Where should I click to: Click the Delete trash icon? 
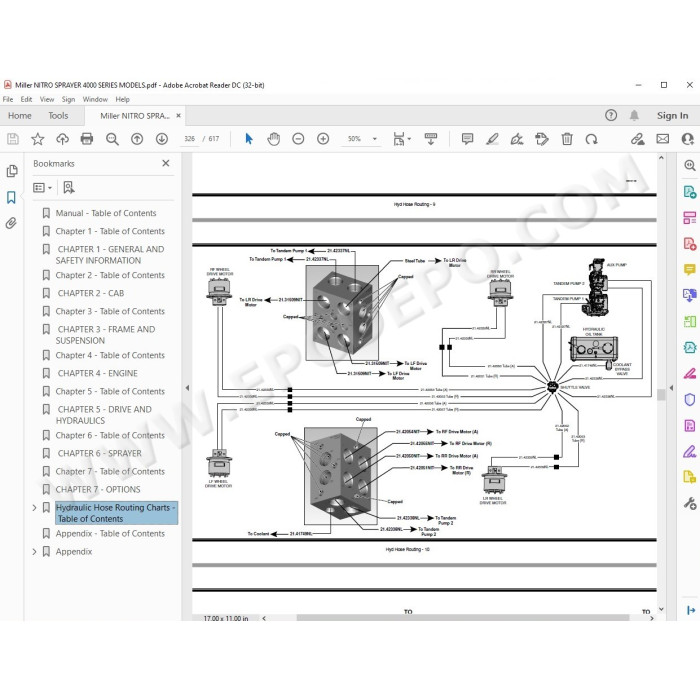pos(567,139)
